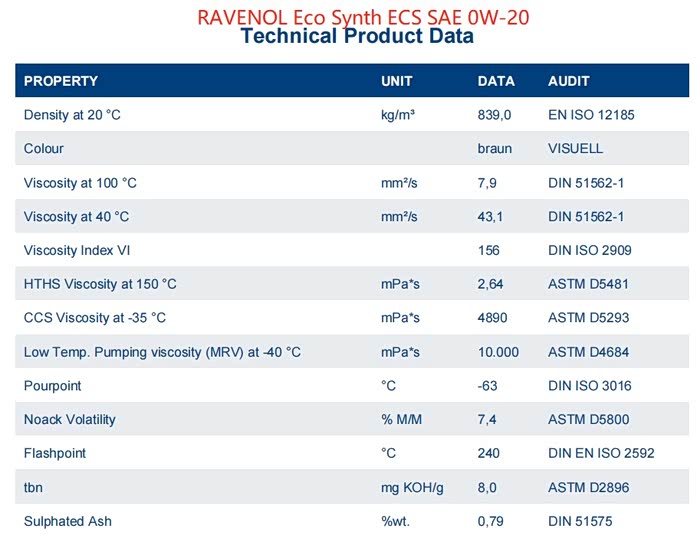Select the PROPERTY column header
This screenshot has width=700, height=535.
pyautogui.click(x=61, y=81)
